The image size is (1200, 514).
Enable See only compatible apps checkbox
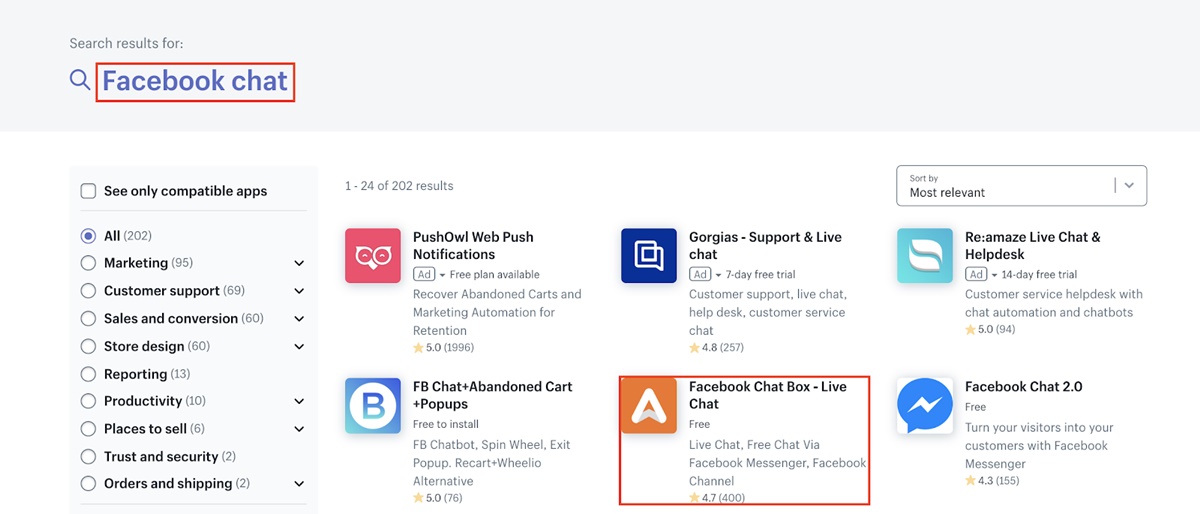point(88,191)
